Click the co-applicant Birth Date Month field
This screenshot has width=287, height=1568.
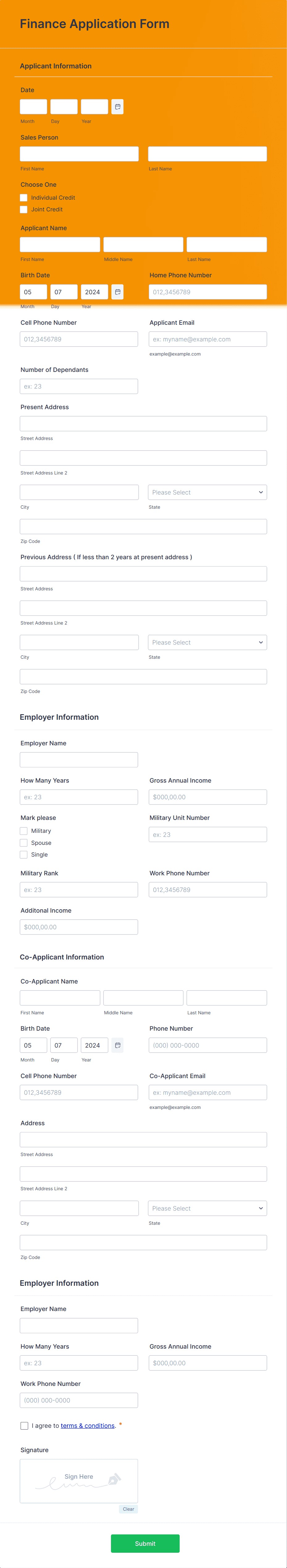click(34, 1045)
